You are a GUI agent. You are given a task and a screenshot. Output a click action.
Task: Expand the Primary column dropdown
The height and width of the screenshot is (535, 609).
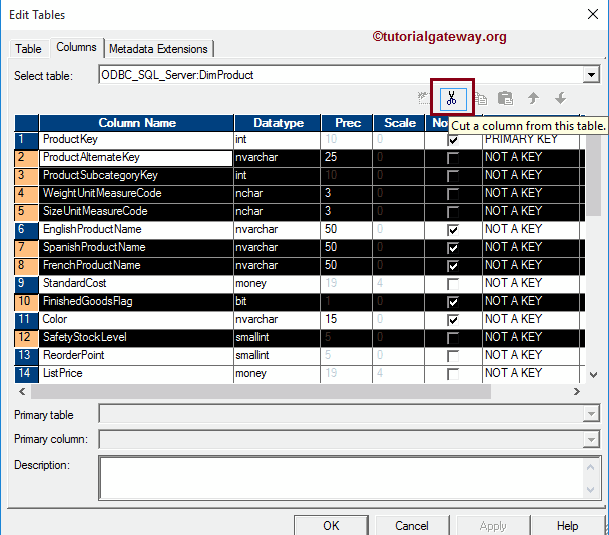click(591, 439)
